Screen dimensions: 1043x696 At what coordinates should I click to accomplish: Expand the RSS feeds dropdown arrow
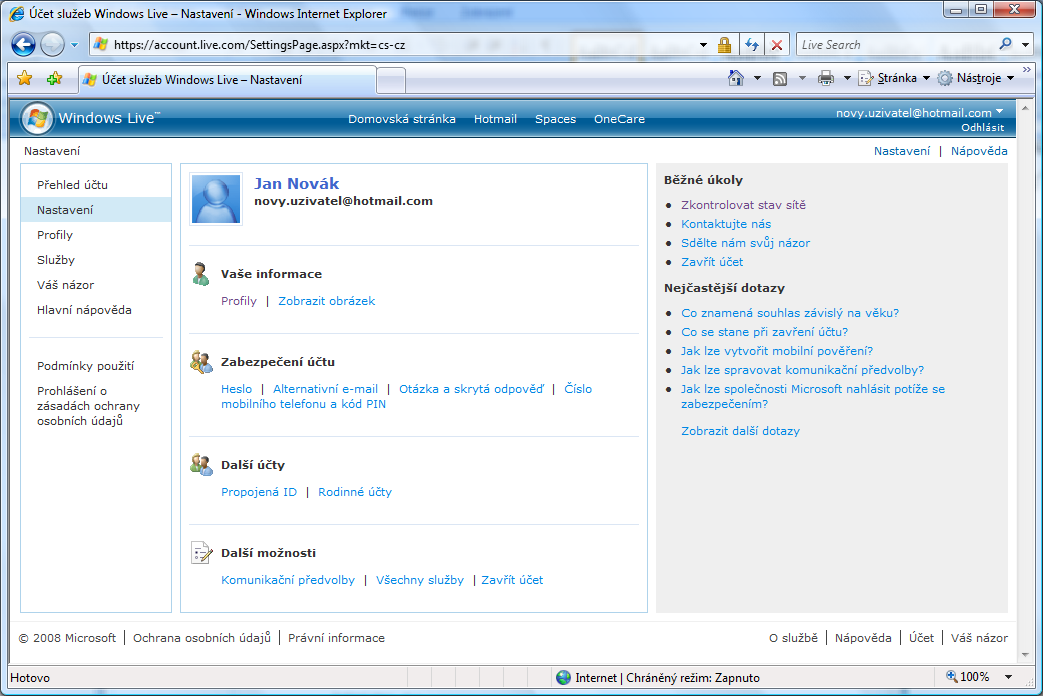coord(802,79)
